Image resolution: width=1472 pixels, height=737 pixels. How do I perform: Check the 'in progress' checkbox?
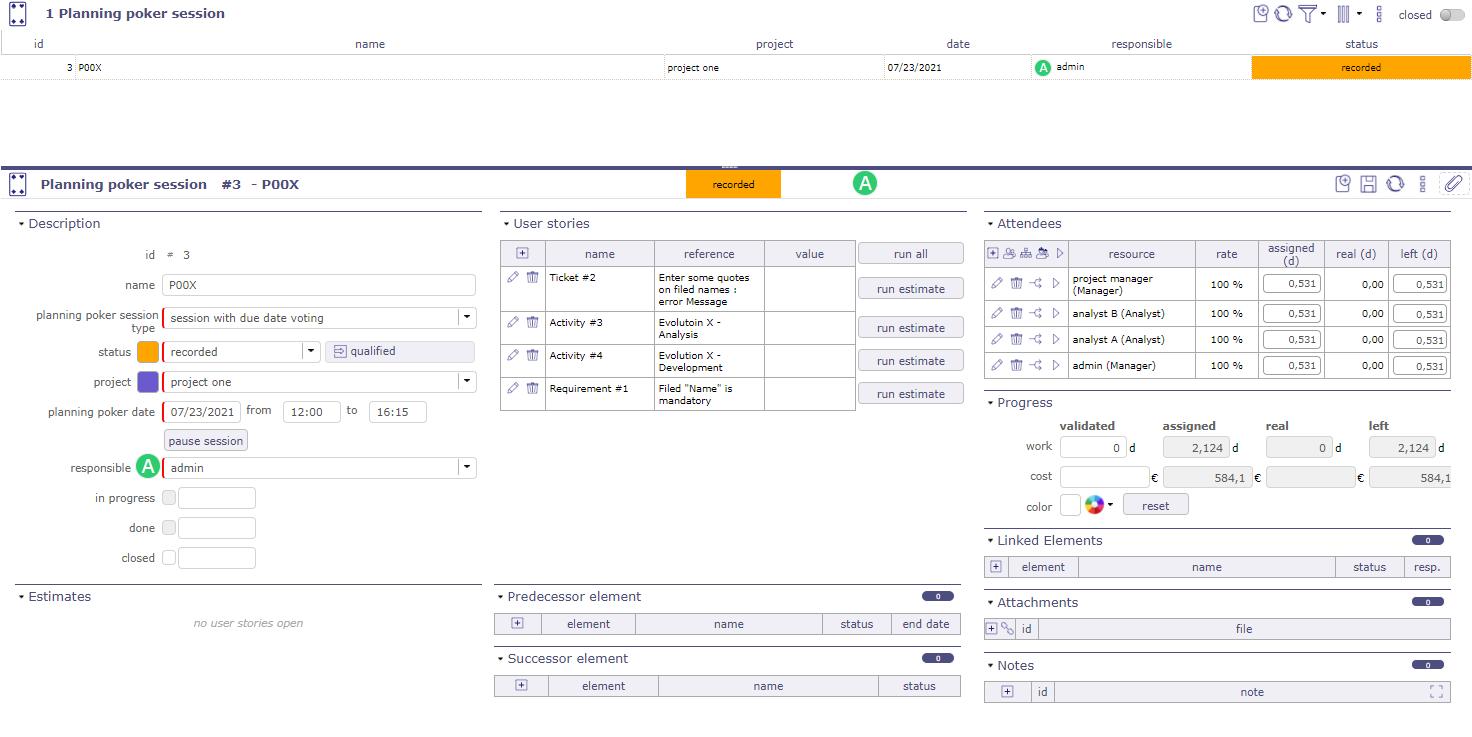coord(169,498)
